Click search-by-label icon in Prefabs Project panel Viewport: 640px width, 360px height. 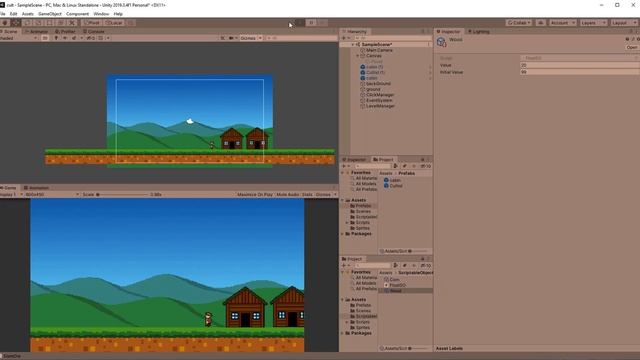[x=404, y=166]
